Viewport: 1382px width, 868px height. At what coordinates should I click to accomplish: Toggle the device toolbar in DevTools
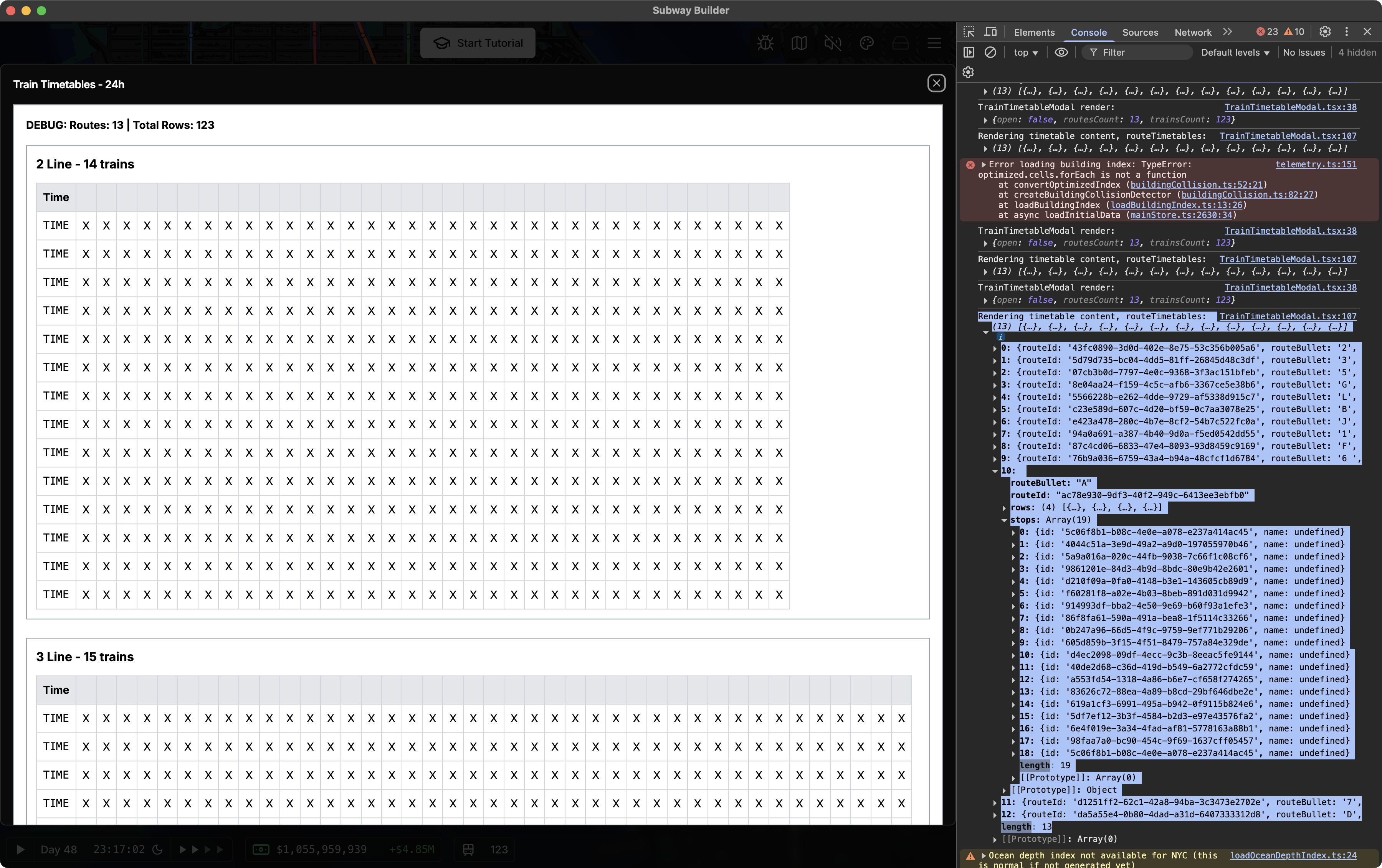click(x=990, y=32)
